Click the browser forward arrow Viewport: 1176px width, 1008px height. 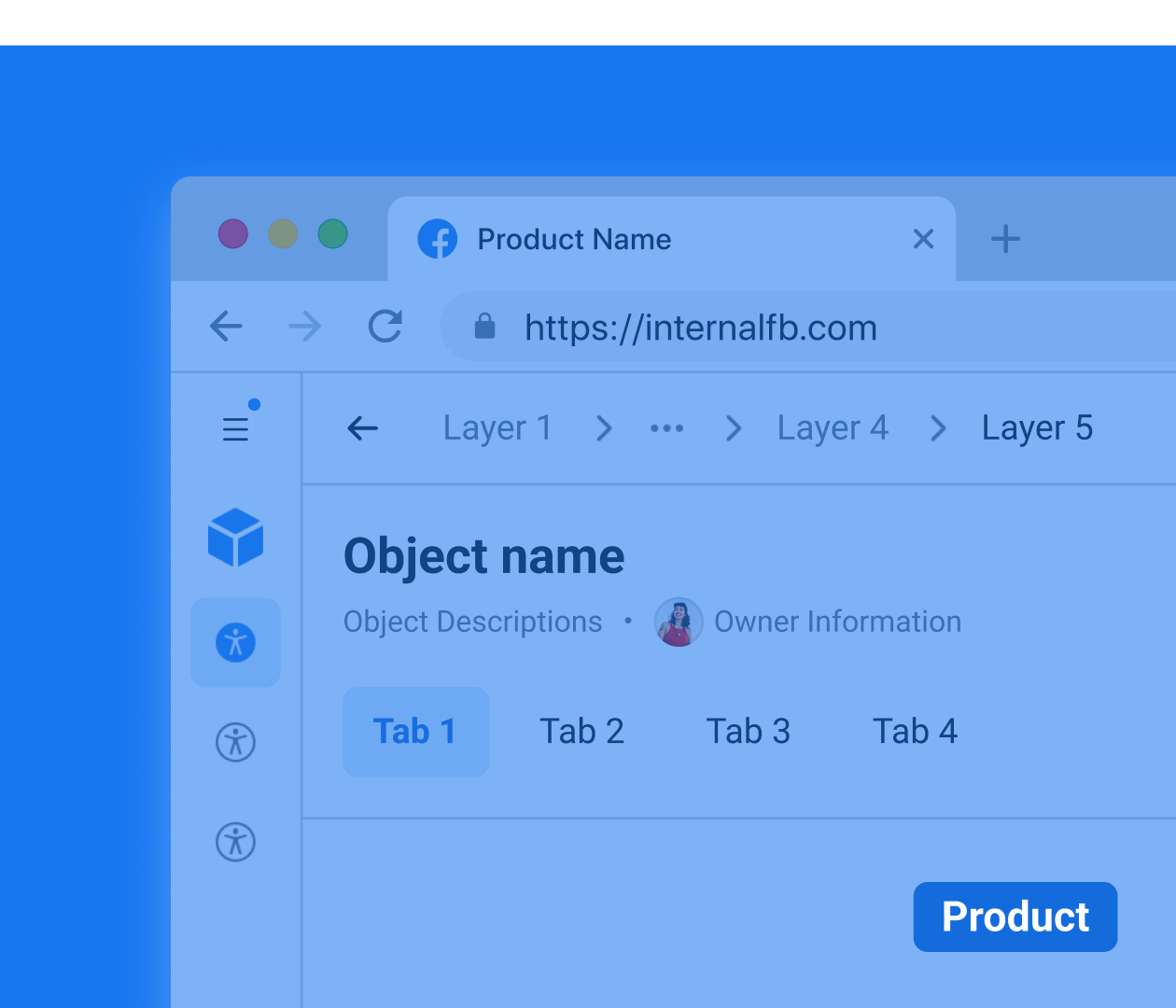click(304, 327)
